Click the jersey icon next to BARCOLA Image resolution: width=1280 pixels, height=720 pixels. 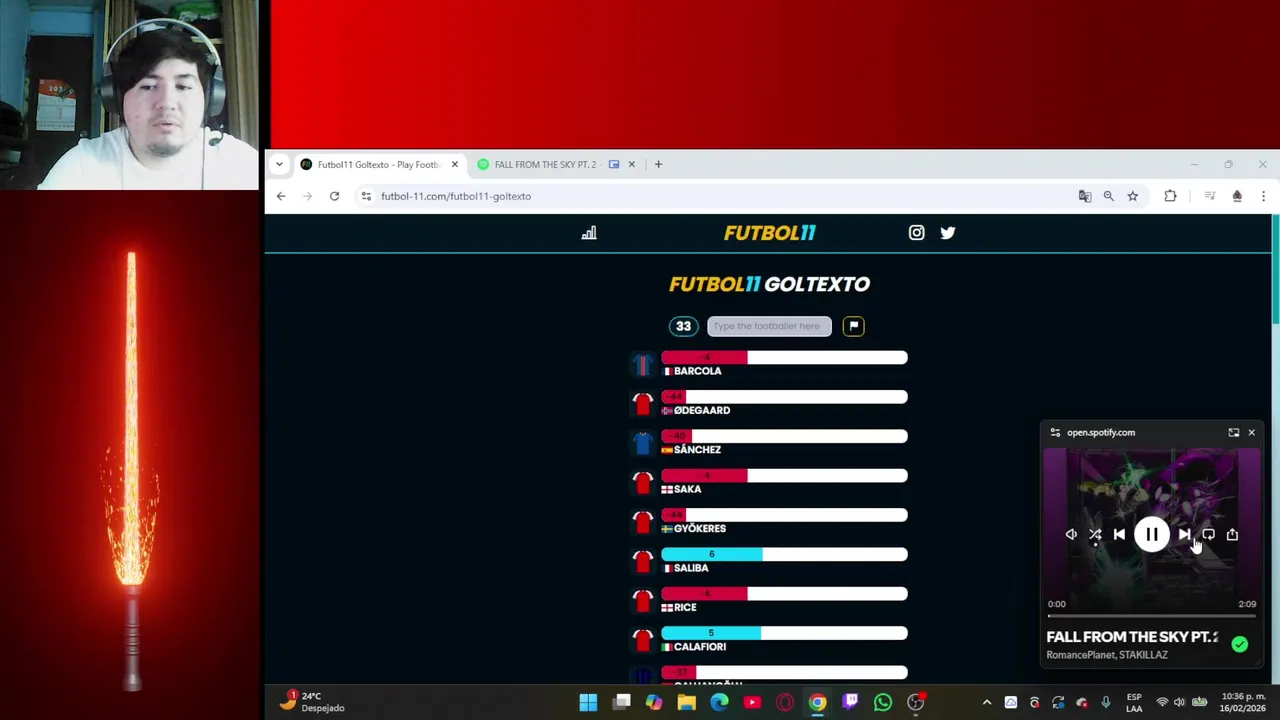click(x=643, y=364)
